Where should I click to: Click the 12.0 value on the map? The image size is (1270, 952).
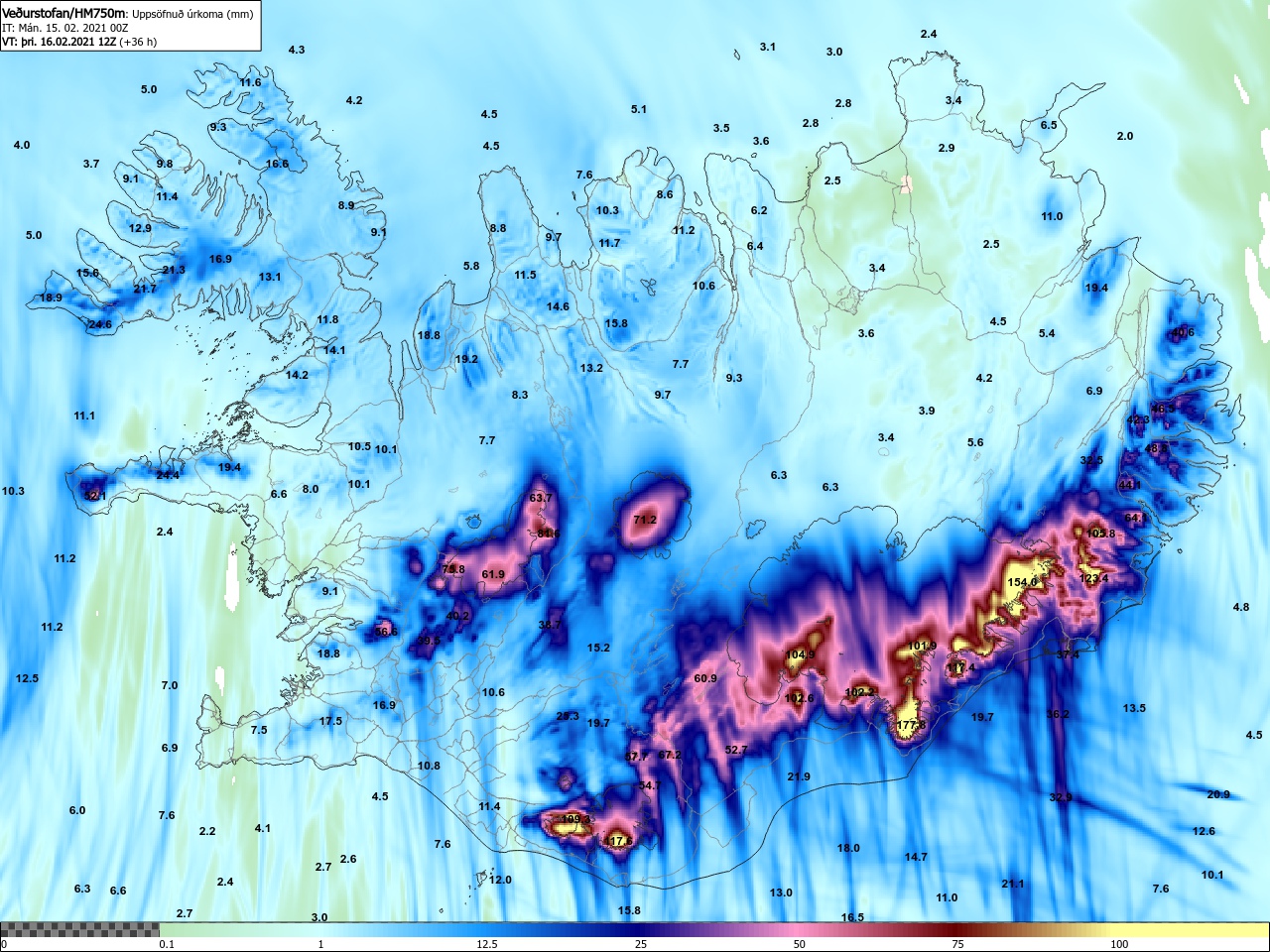point(500,880)
